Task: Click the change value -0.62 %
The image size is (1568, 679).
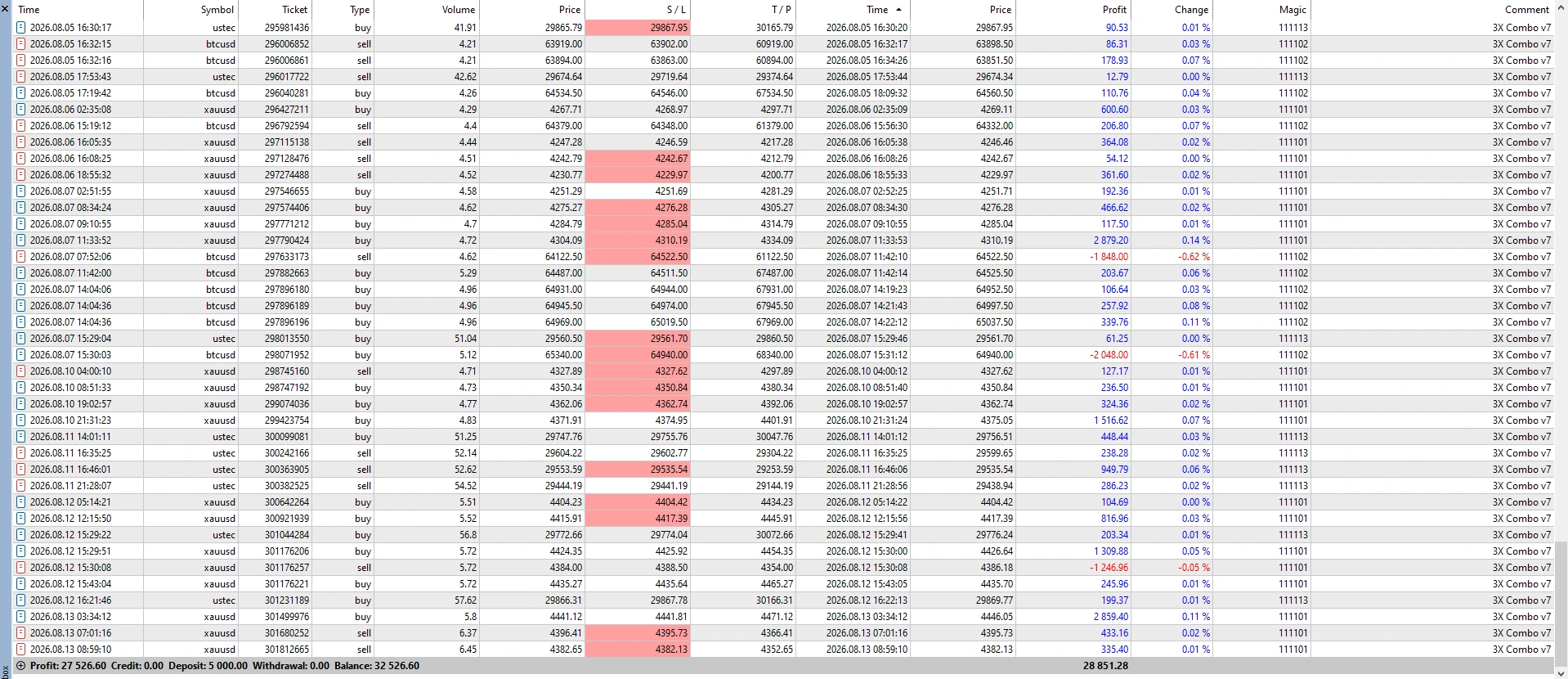Action: point(1194,257)
